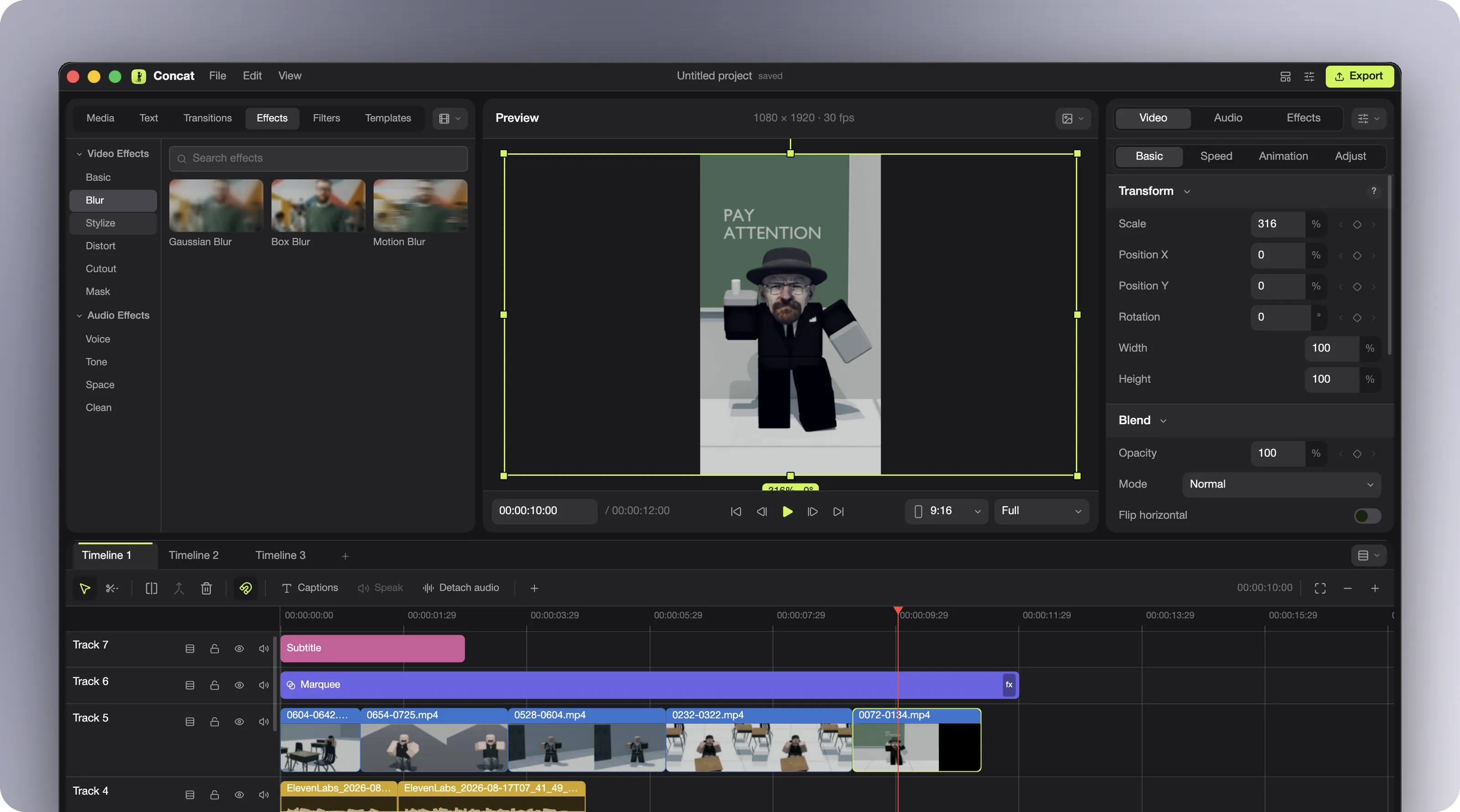Play the preview
The width and height of the screenshot is (1460, 812).
pos(787,511)
